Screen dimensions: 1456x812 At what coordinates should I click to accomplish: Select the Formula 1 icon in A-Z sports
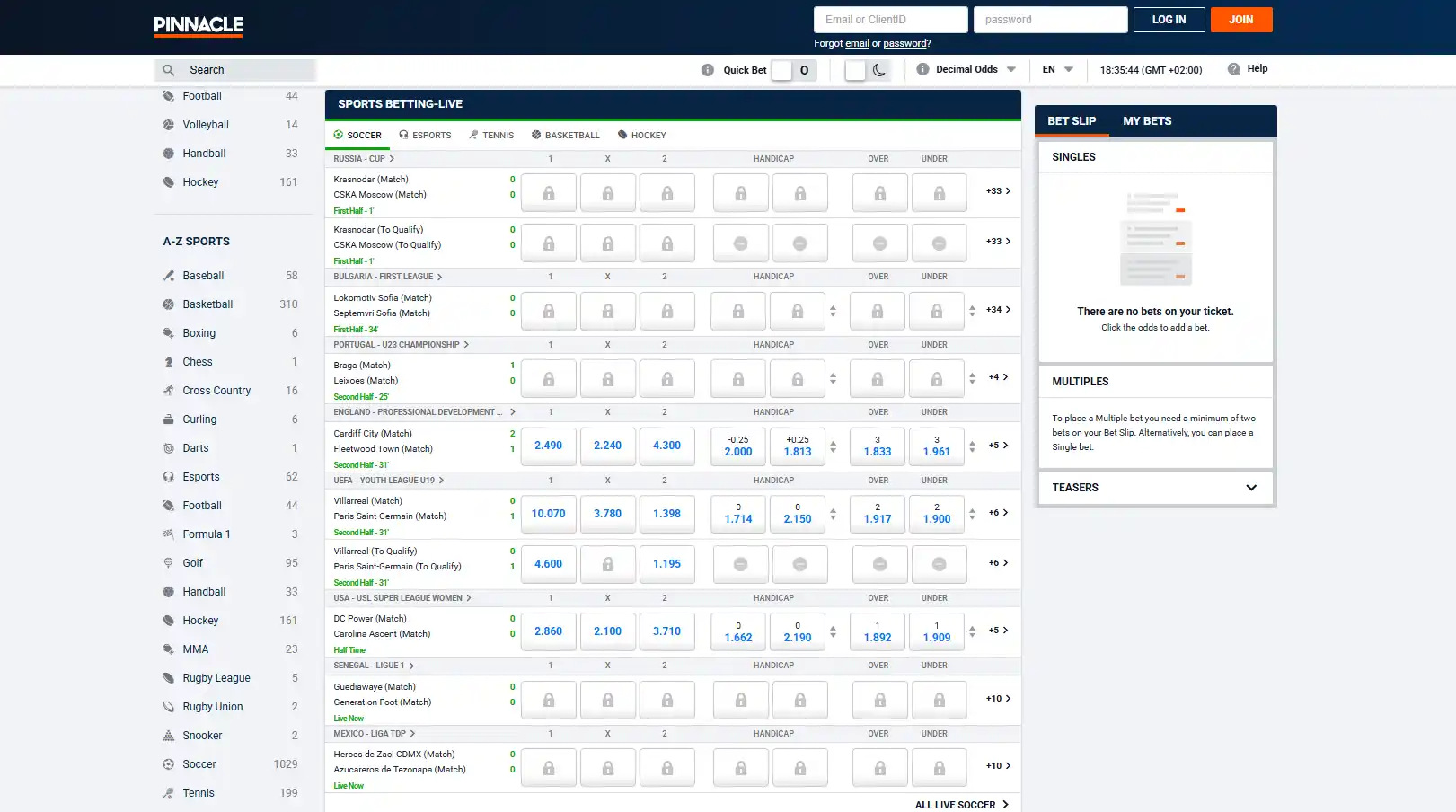[168, 534]
